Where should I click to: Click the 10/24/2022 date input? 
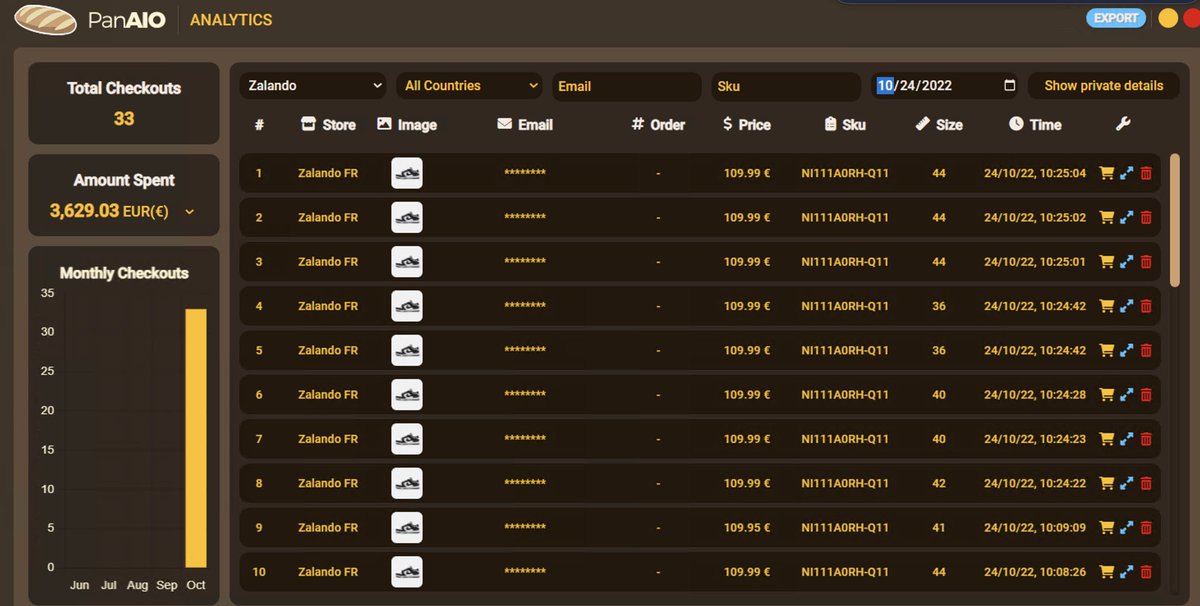pos(946,86)
